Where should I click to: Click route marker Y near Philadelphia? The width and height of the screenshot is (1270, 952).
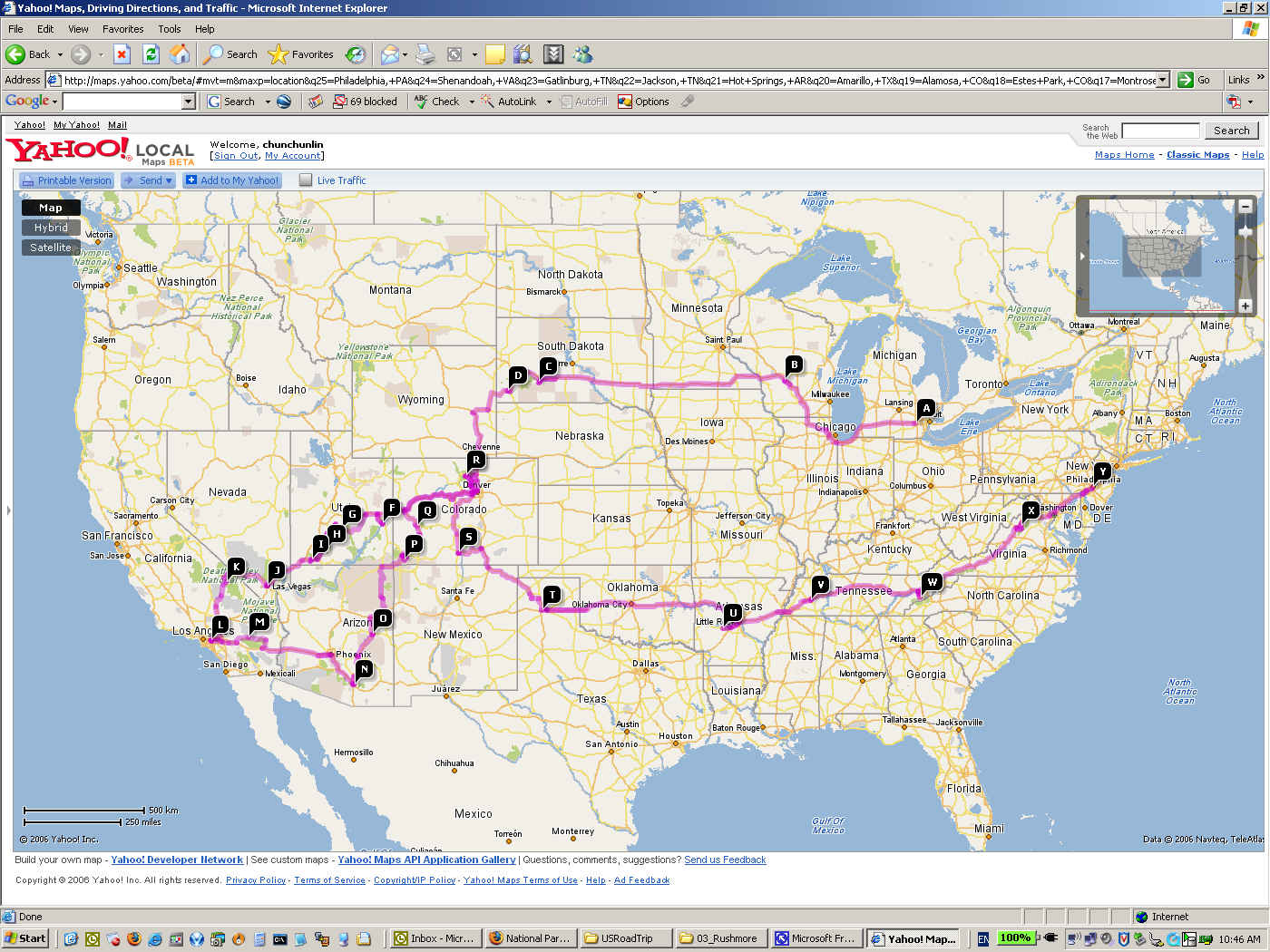pyautogui.click(x=1102, y=471)
